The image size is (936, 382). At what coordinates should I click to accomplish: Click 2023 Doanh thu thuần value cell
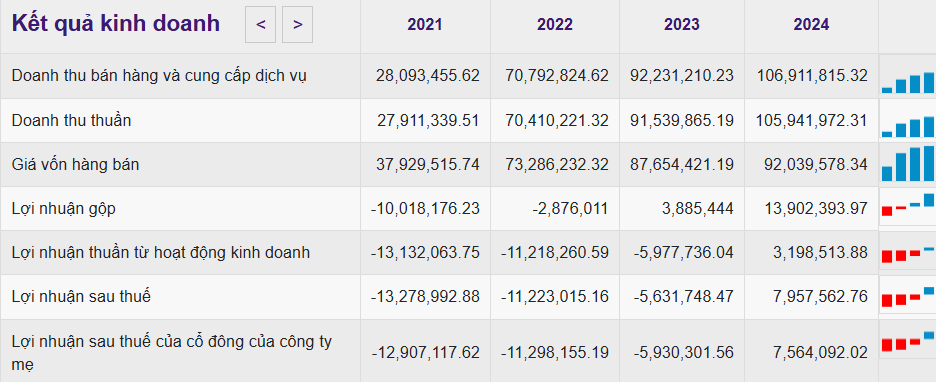[682, 121]
